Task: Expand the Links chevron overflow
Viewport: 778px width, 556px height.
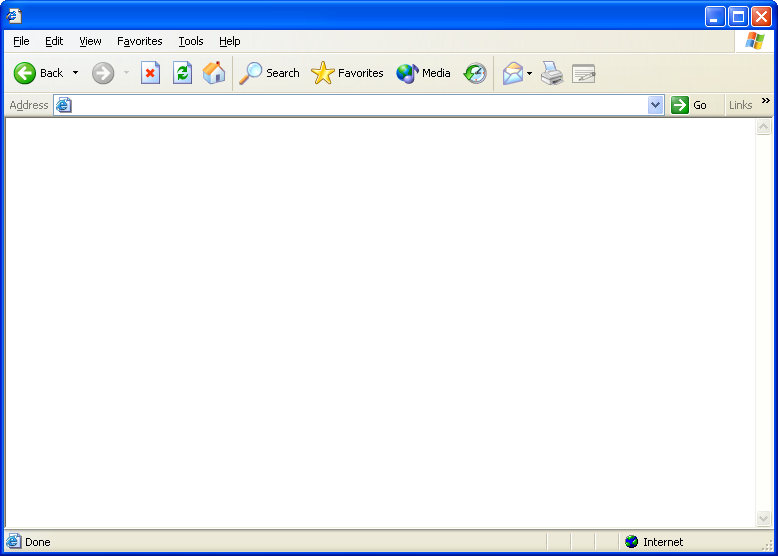Action: click(766, 101)
